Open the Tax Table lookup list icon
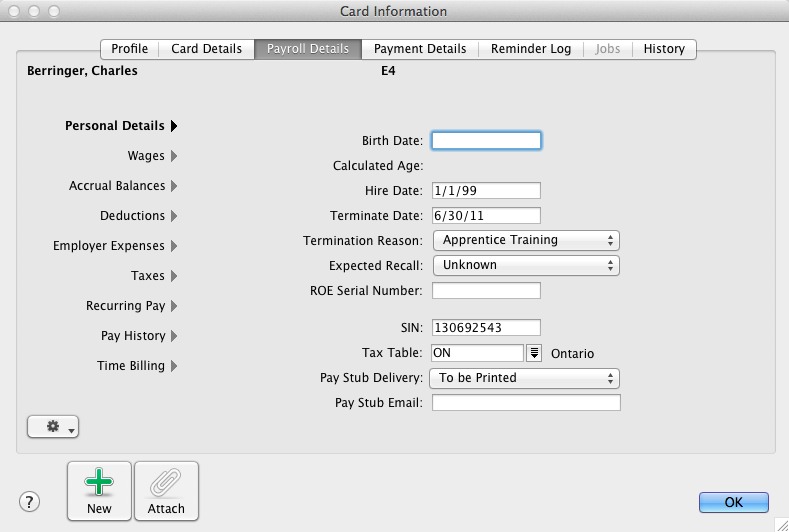This screenshot has width=789, height=532. click(535, 353)
